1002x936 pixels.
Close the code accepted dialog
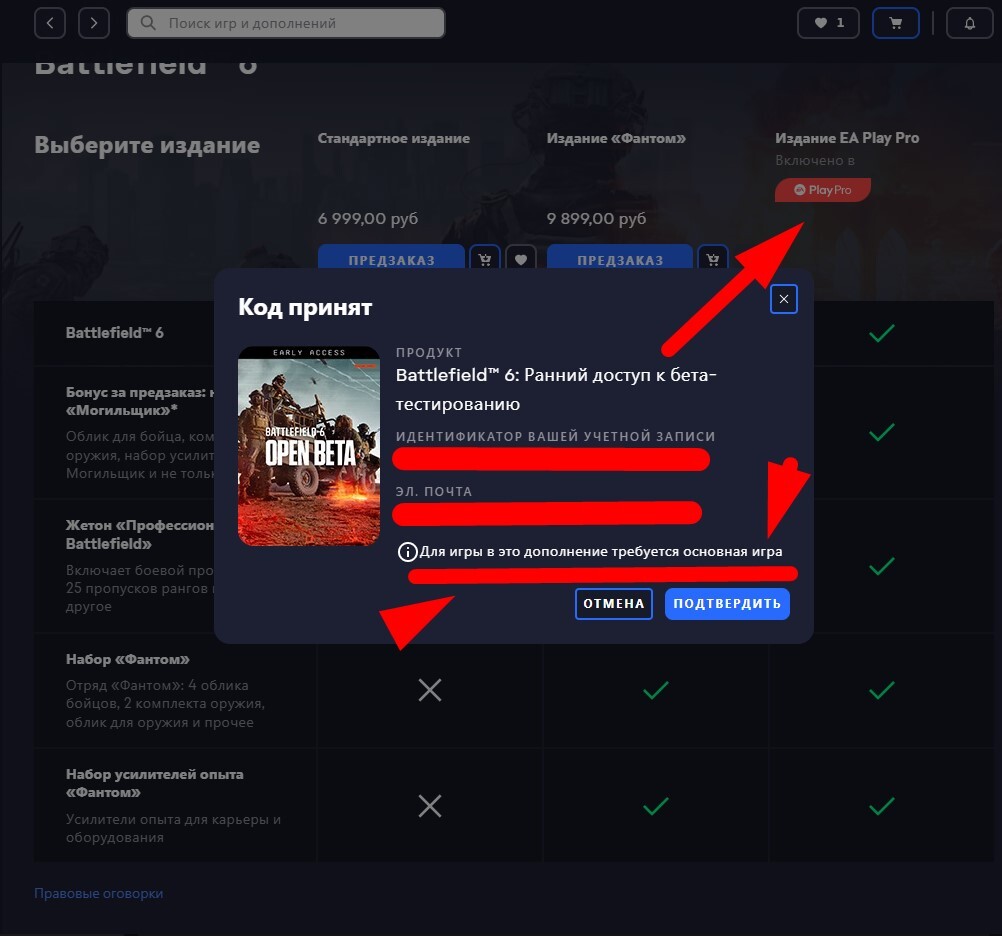point(783,299)
